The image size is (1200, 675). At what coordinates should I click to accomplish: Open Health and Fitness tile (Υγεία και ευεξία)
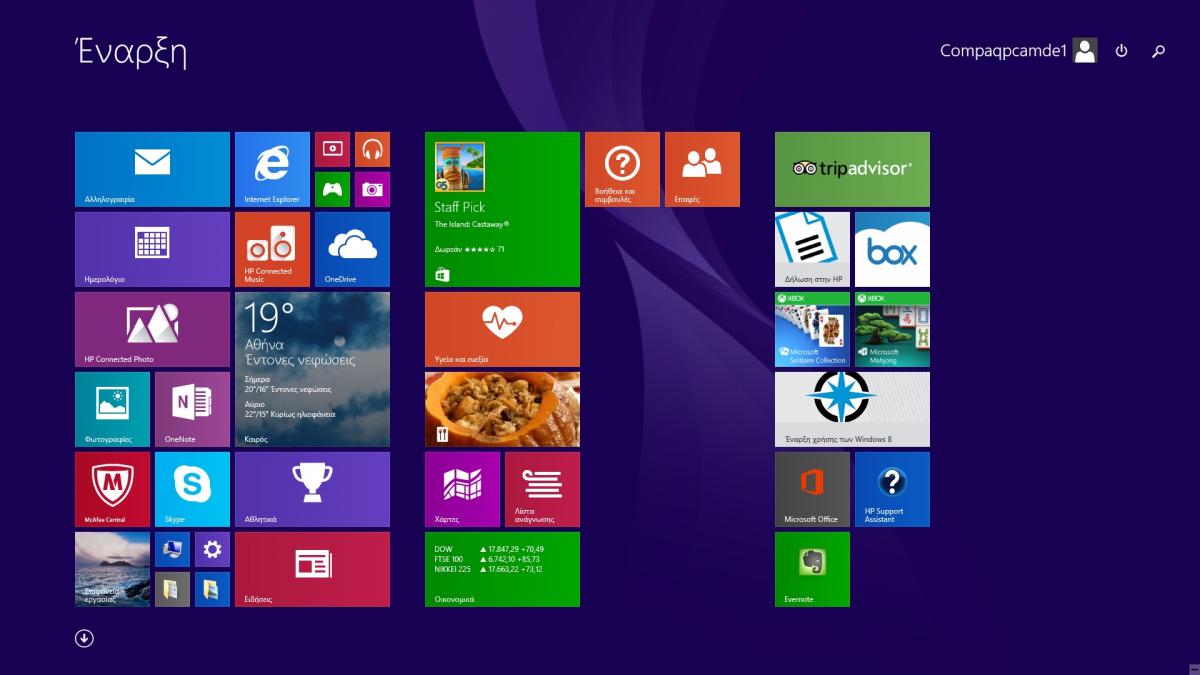pyautogui.click(x=502, y=329)
